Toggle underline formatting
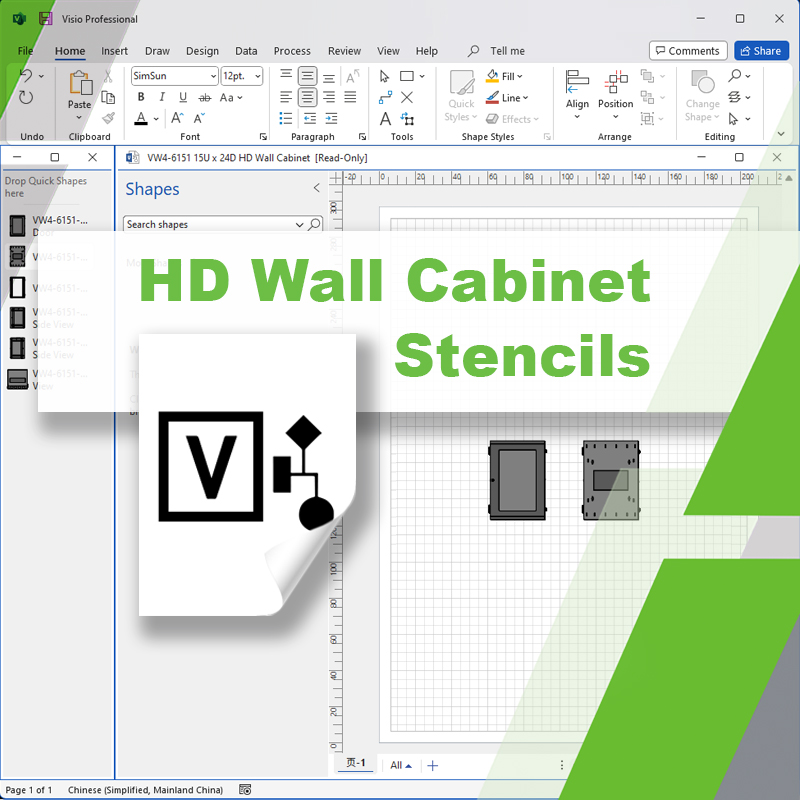The image size is (800, 800). [x=183, y=97]
